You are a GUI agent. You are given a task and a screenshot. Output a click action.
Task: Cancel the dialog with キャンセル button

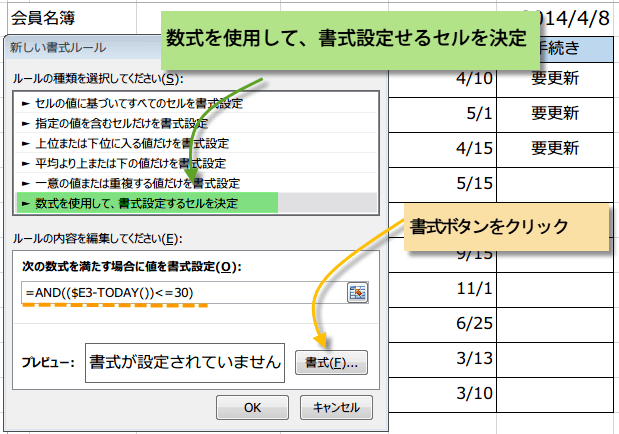click(x=336, y=407)
